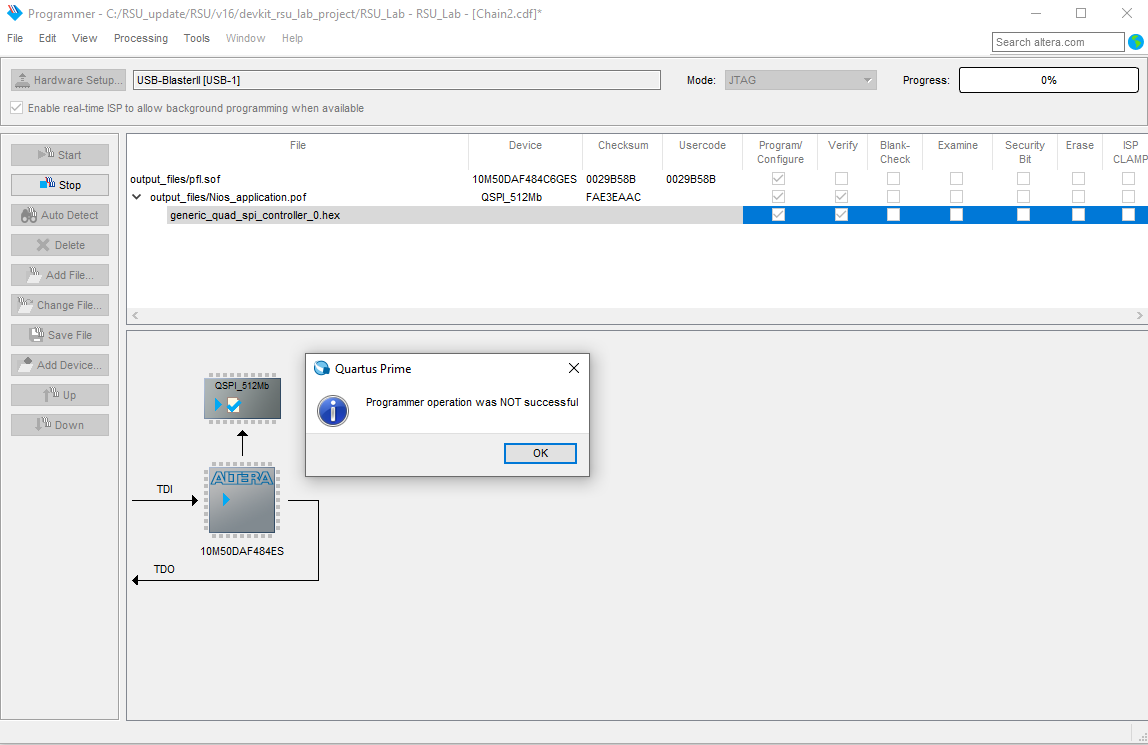1148x745 pixels.
Task: Toggle the checkbox on QSPI_512Mb device
Action: pos(233,405)
